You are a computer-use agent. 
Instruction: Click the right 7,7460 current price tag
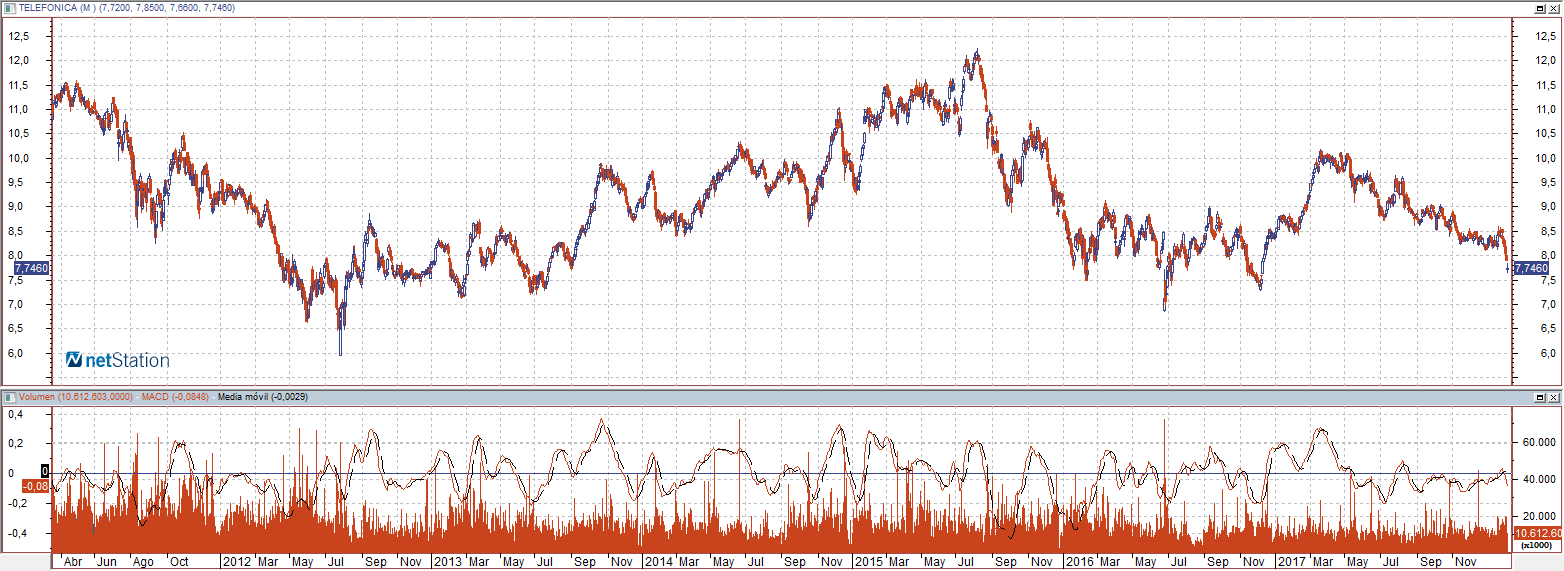point(1531,268)
